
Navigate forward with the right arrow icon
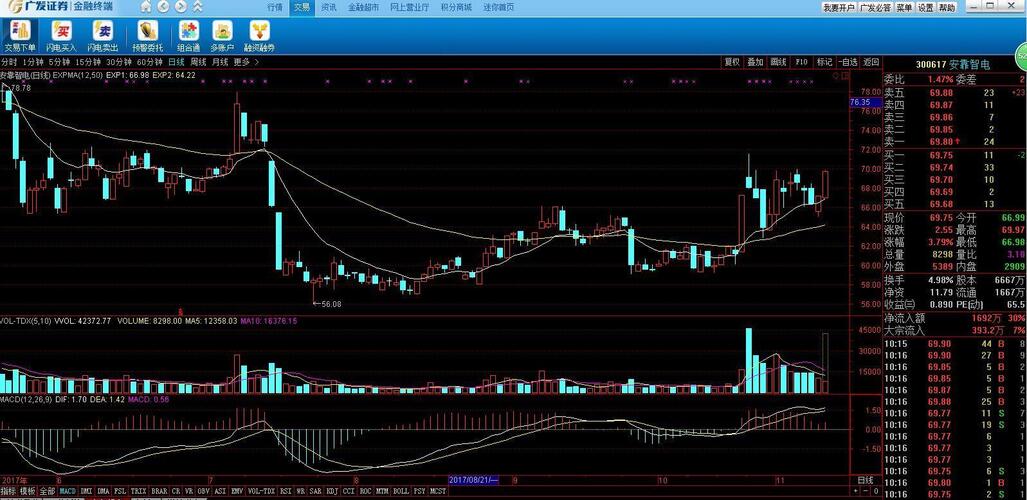pyautogui.click(x=180, y=7)
